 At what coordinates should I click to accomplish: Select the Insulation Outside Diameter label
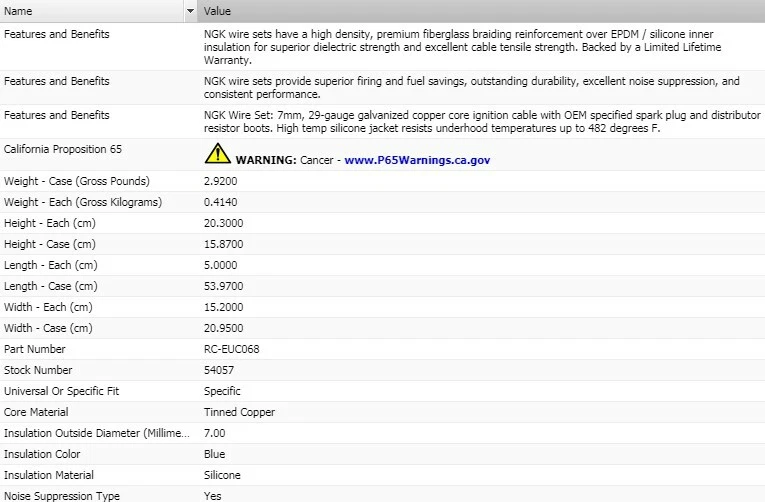point(97,433)
